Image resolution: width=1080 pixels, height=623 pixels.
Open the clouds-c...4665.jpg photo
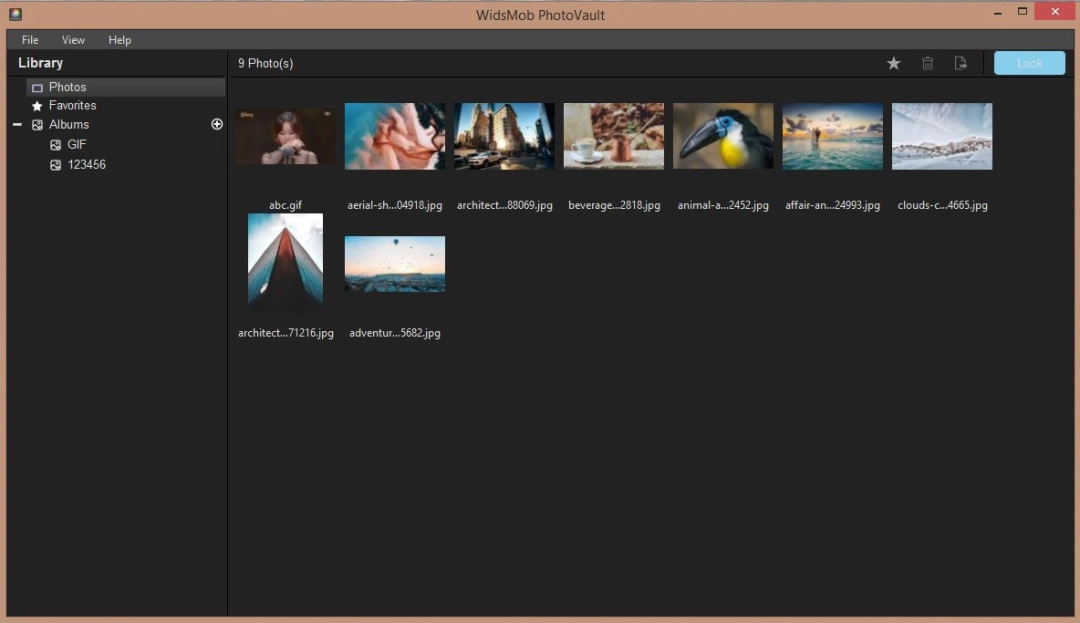941,136
